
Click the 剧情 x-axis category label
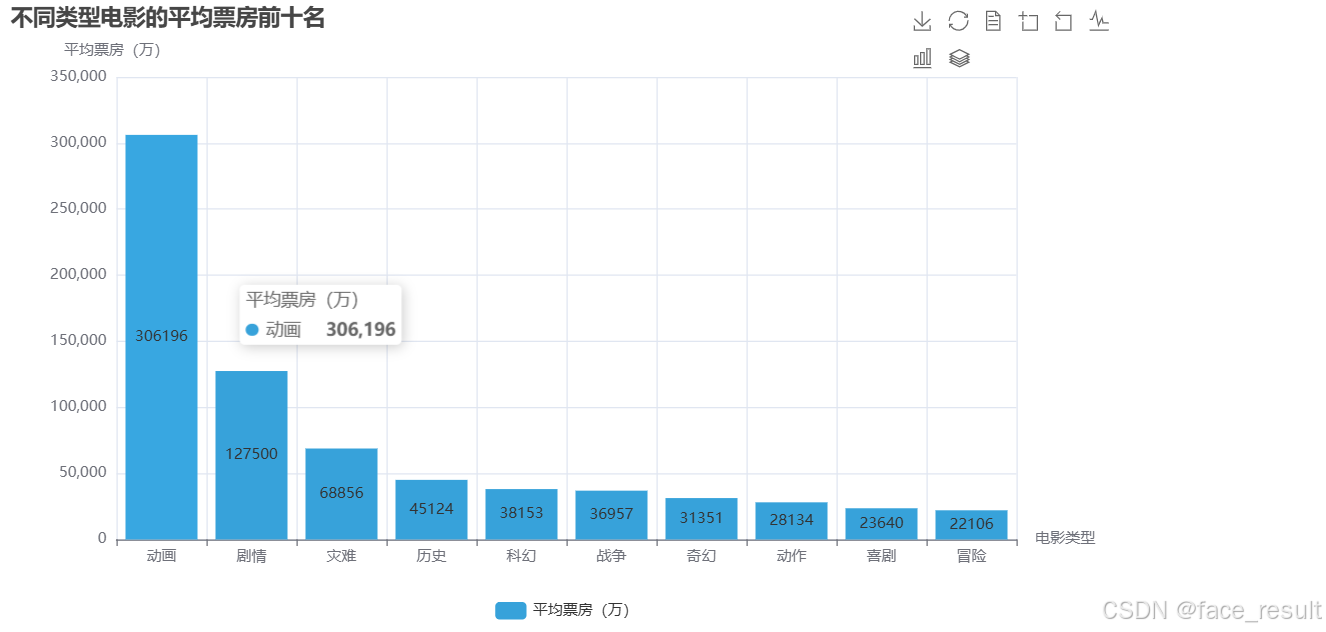pos(251,556)
